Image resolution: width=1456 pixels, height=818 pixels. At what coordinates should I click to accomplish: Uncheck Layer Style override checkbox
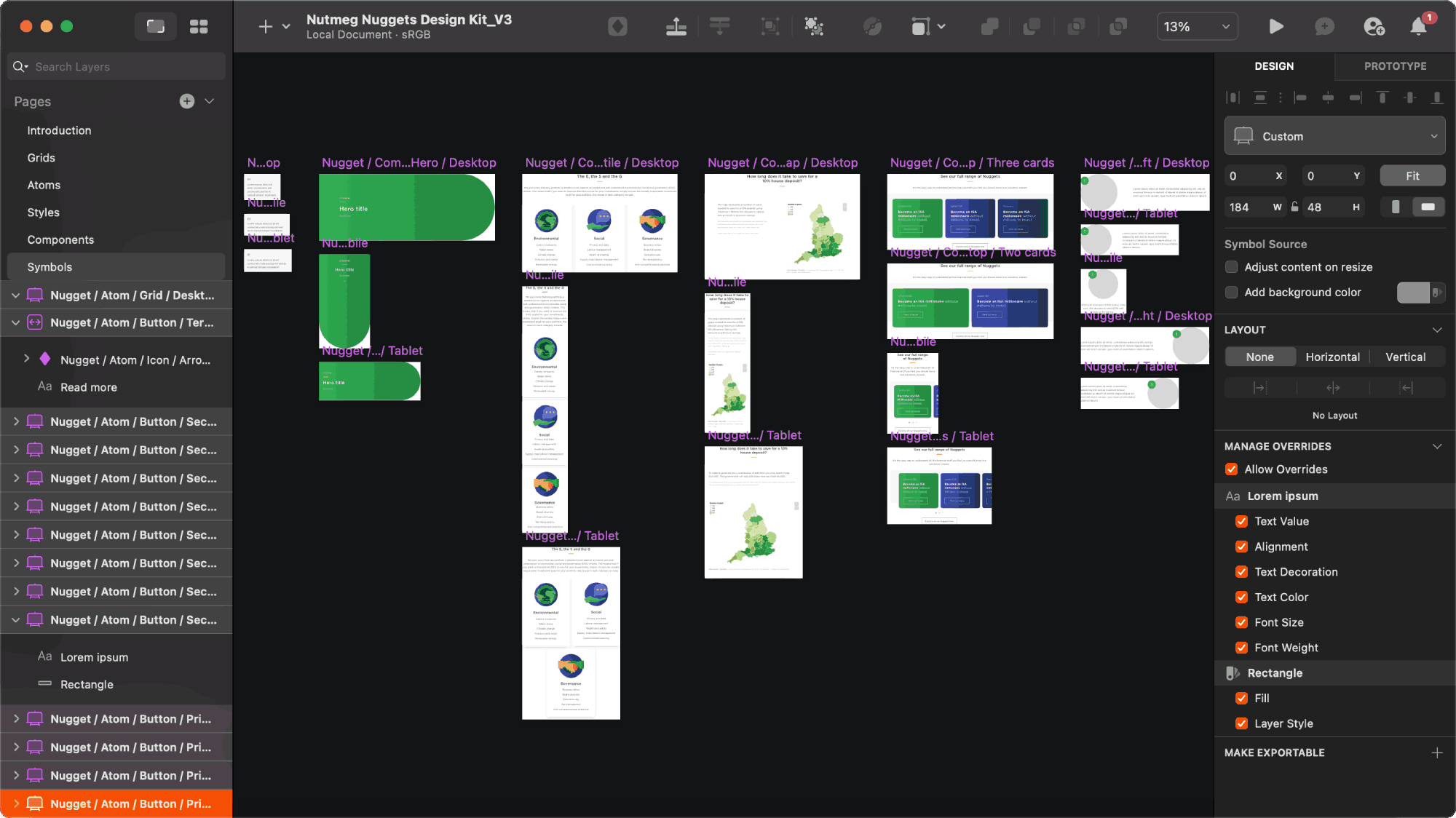1242,723
